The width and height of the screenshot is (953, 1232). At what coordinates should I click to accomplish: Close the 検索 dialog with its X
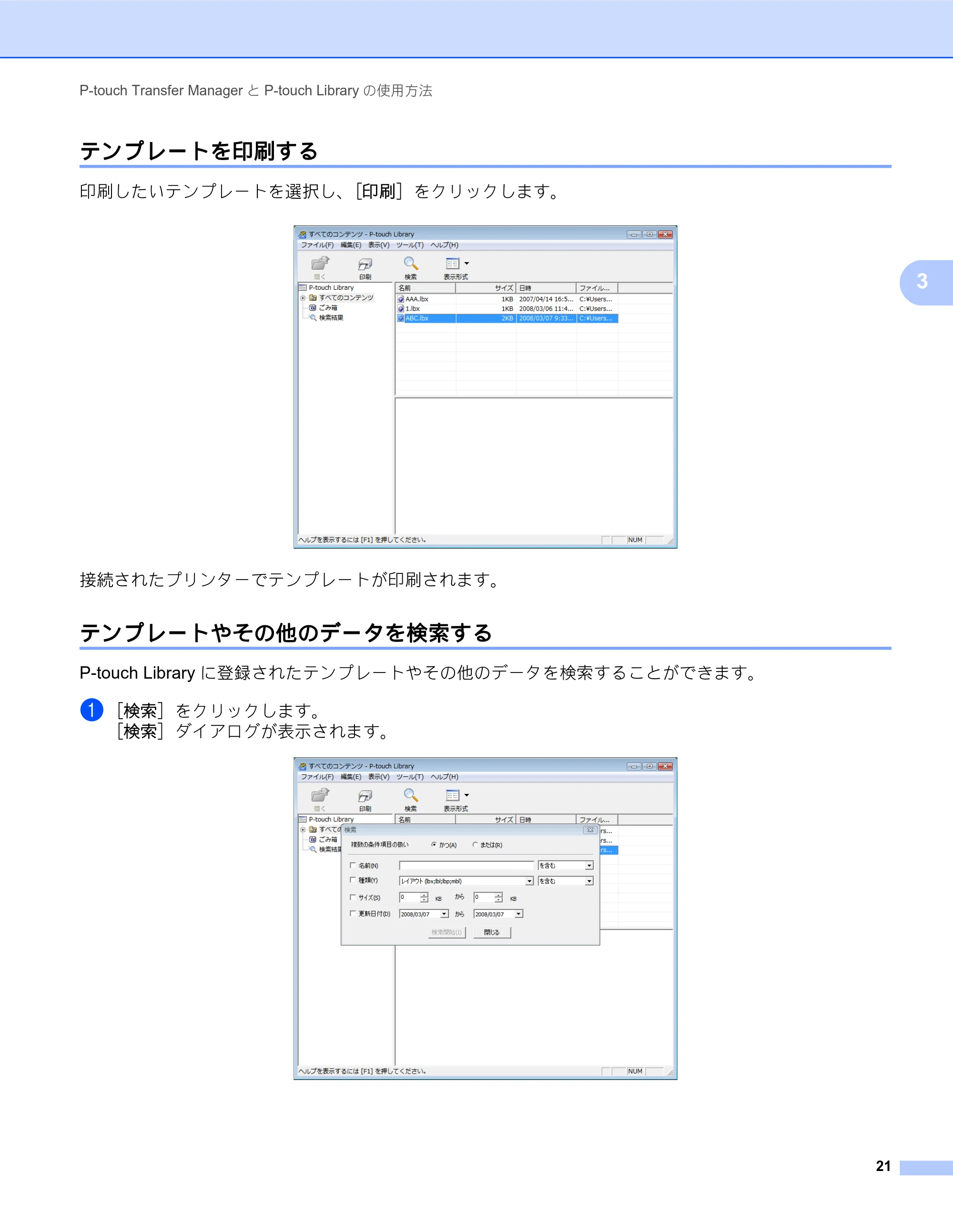click(590, 830)
